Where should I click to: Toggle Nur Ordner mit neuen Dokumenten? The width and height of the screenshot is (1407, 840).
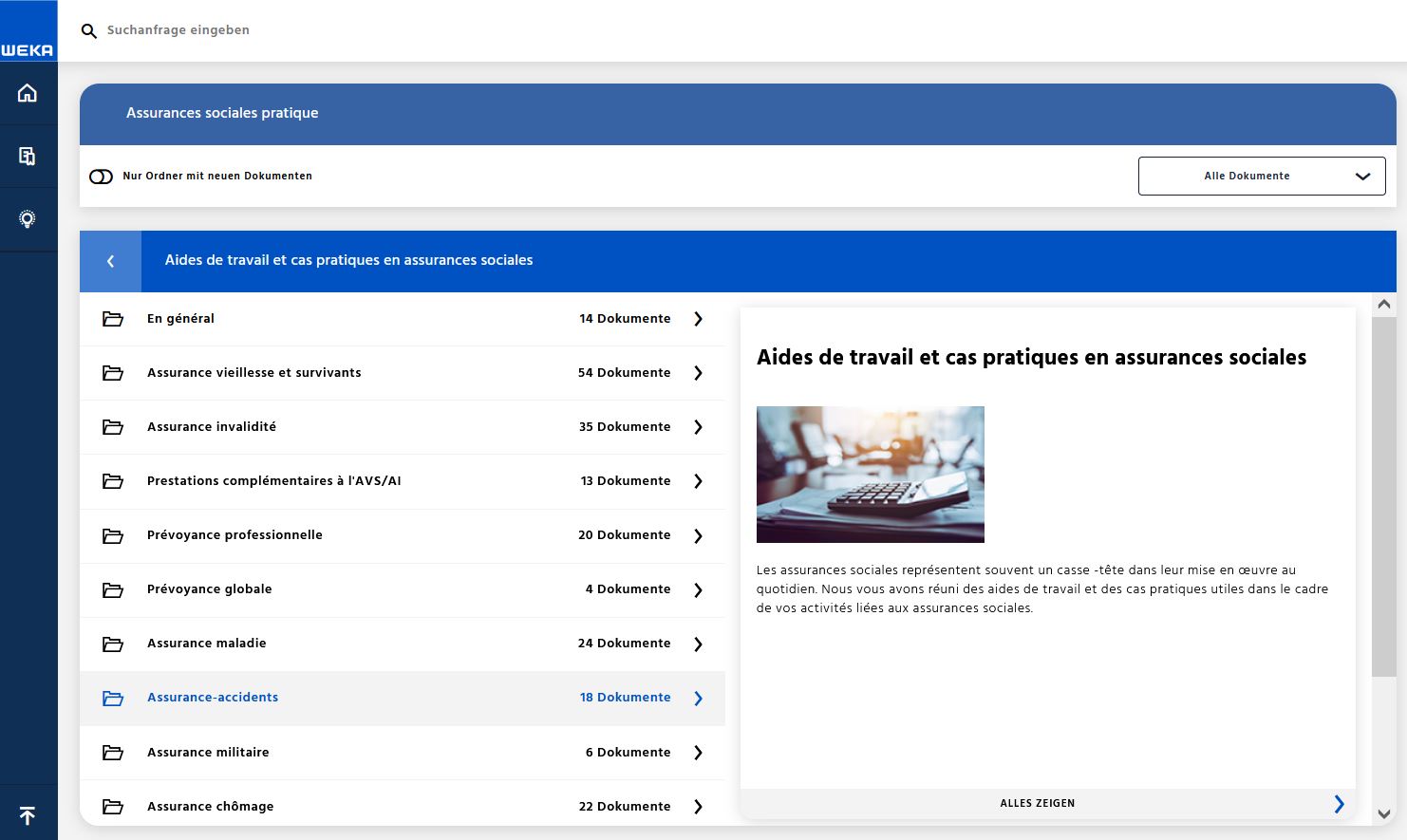(101, 177)
